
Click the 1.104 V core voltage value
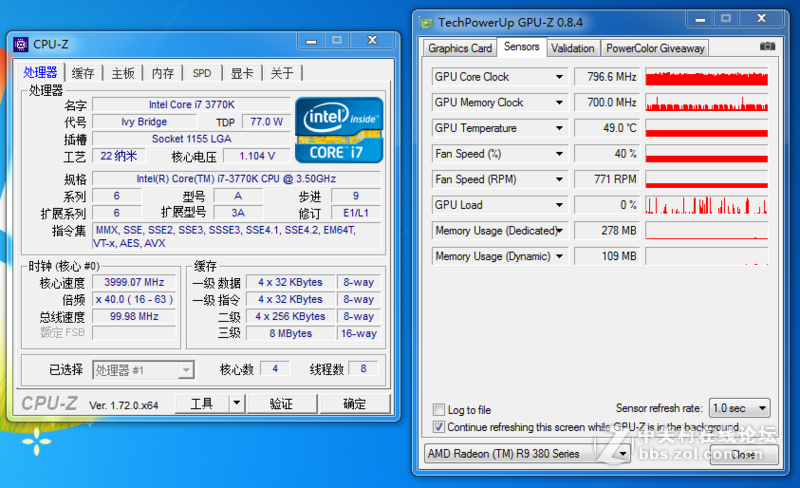257,156
